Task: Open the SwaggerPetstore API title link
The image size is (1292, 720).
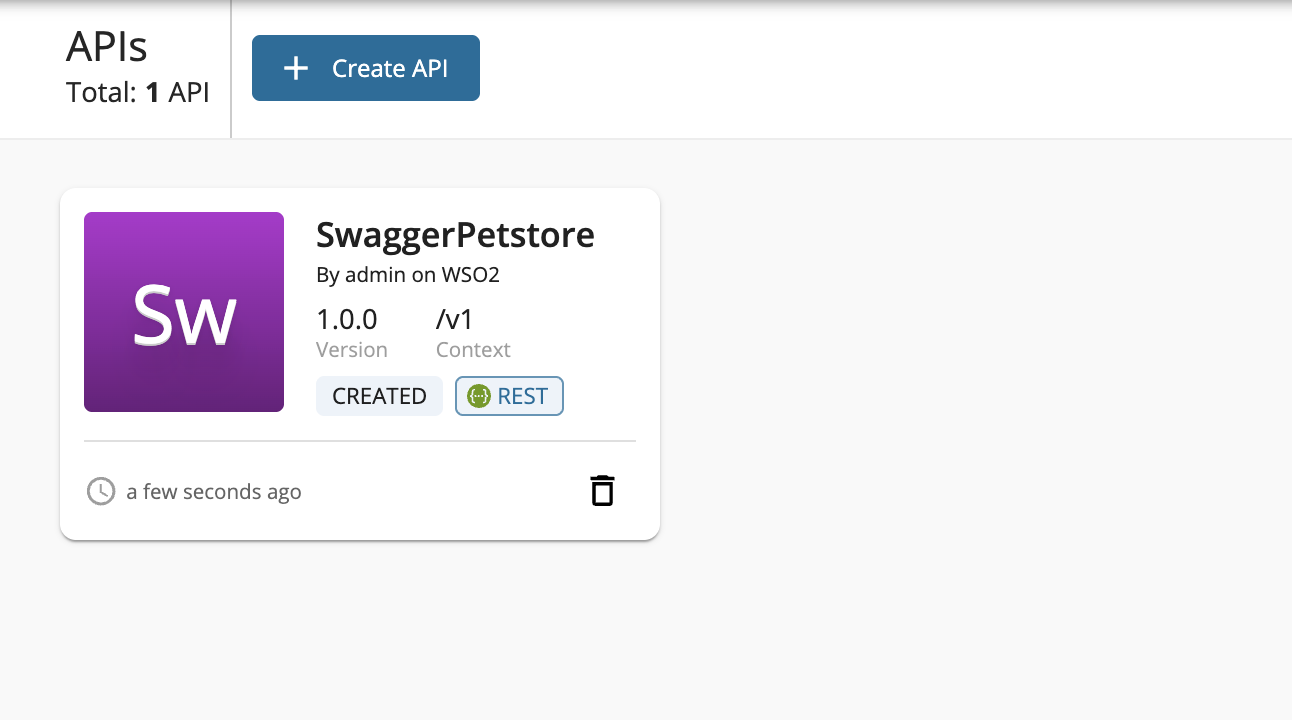Action: [x=455, y=235]
